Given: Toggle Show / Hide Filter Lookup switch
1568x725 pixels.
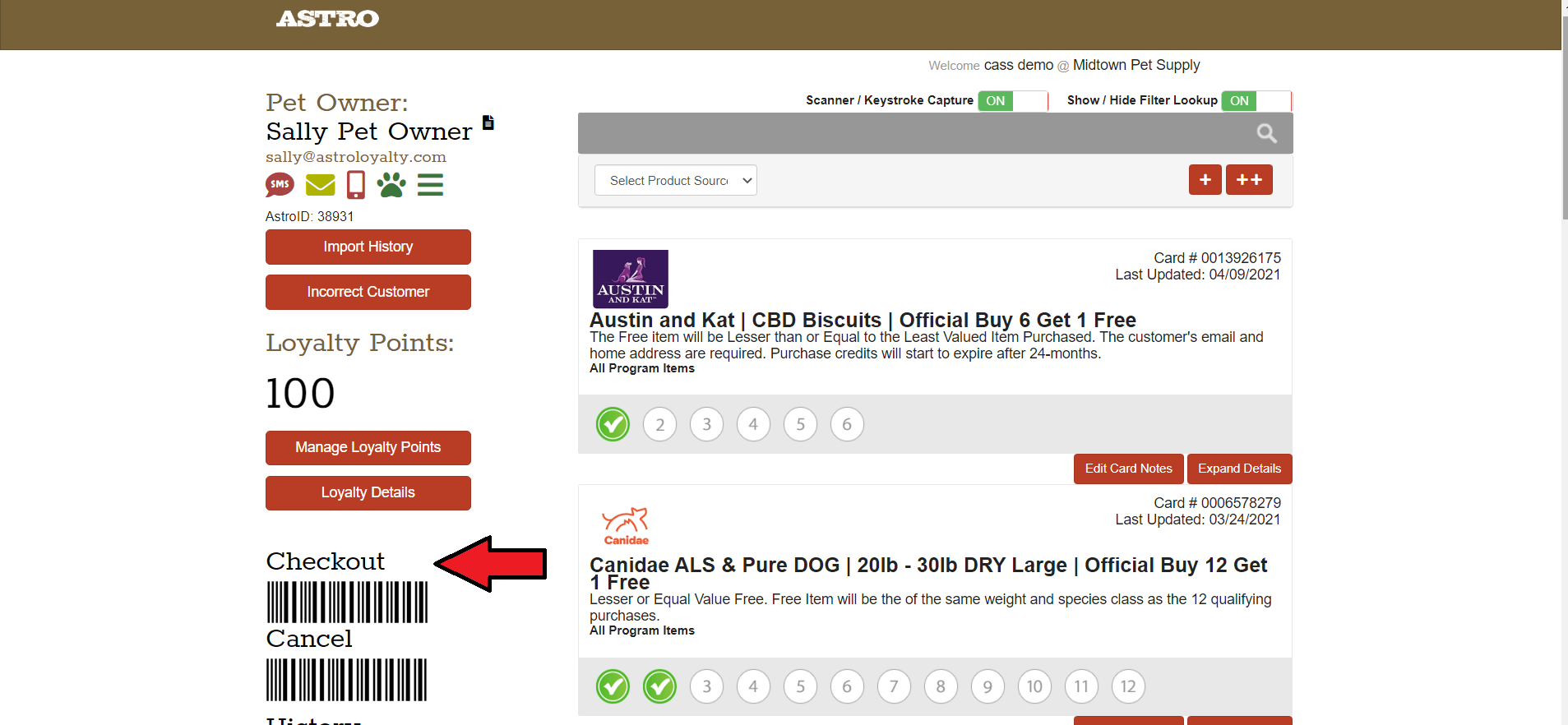Looking at the screenshot, I should click(x=1256, y=100).
